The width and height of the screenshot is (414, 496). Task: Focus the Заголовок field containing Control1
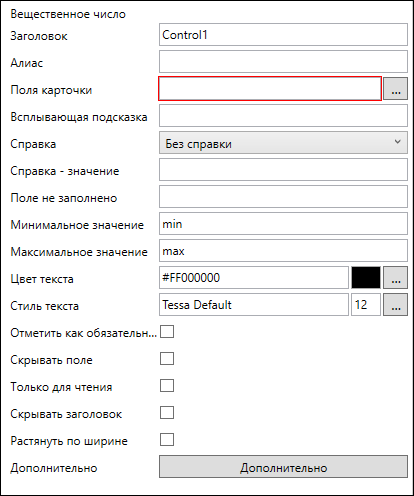pos(283,34)
